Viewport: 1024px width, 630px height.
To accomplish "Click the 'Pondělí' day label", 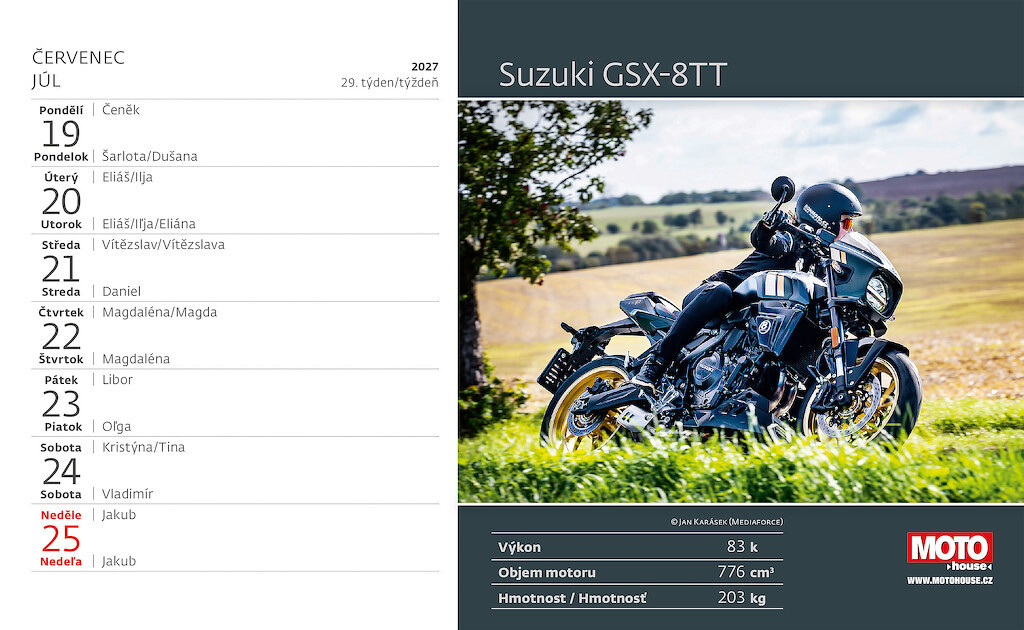I will click(x=61, y=110).
